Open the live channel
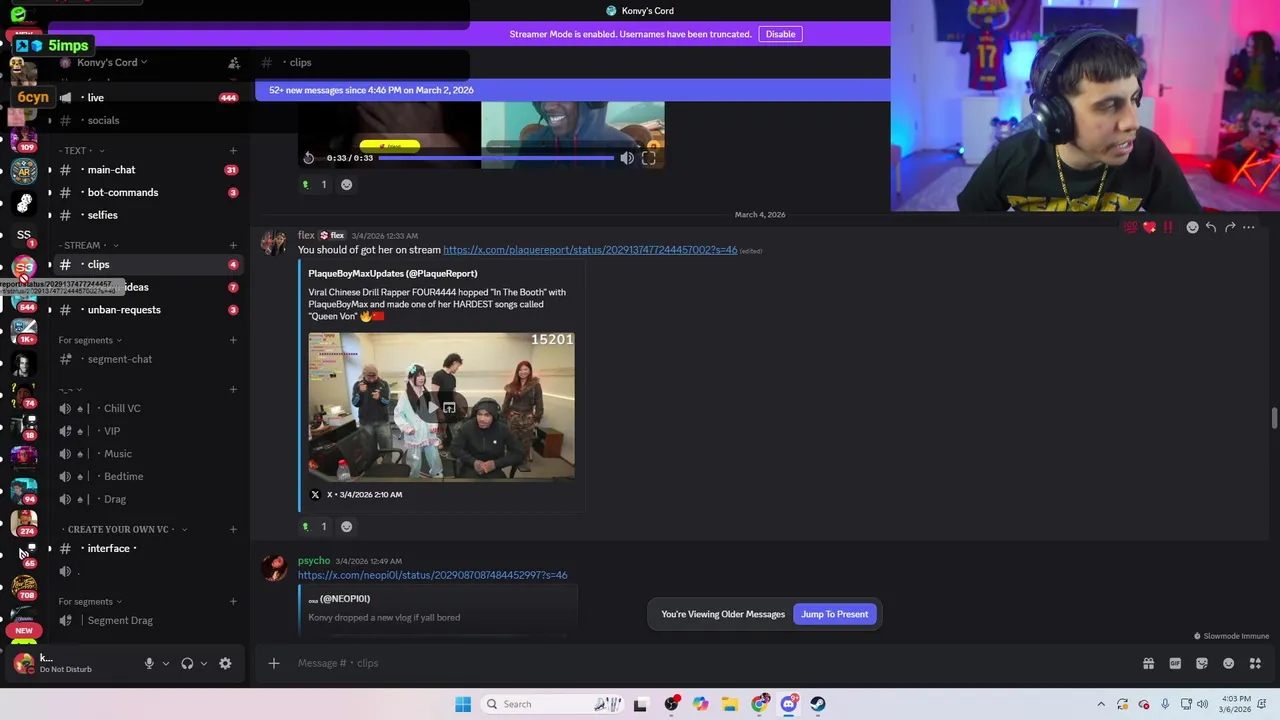Screen dimensions: 1280x720 (x=145, y=97)
